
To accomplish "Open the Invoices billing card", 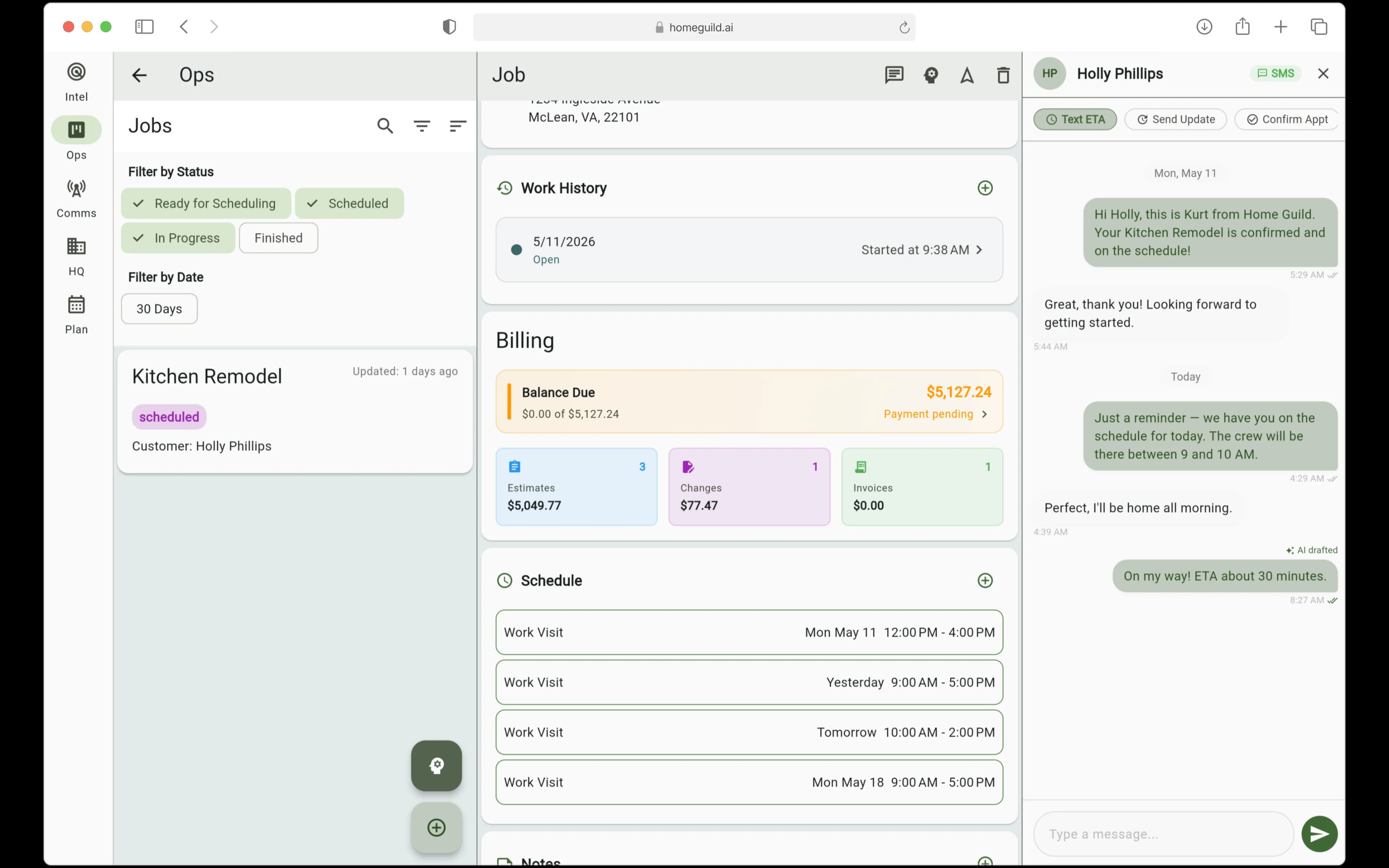I will (922, 487).
